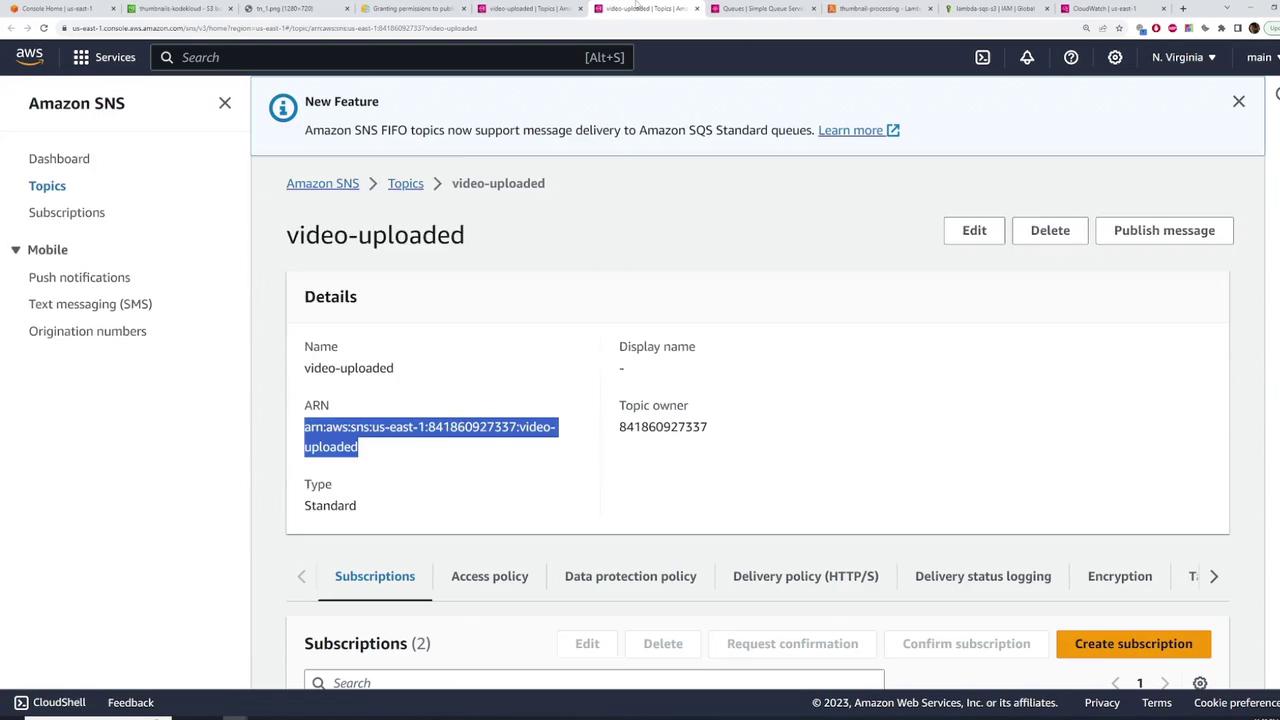This screenshot has width=1280, height=720.
Task: Switch to thumbnail-processing Lambda browser tab
Action: point(879,8)
